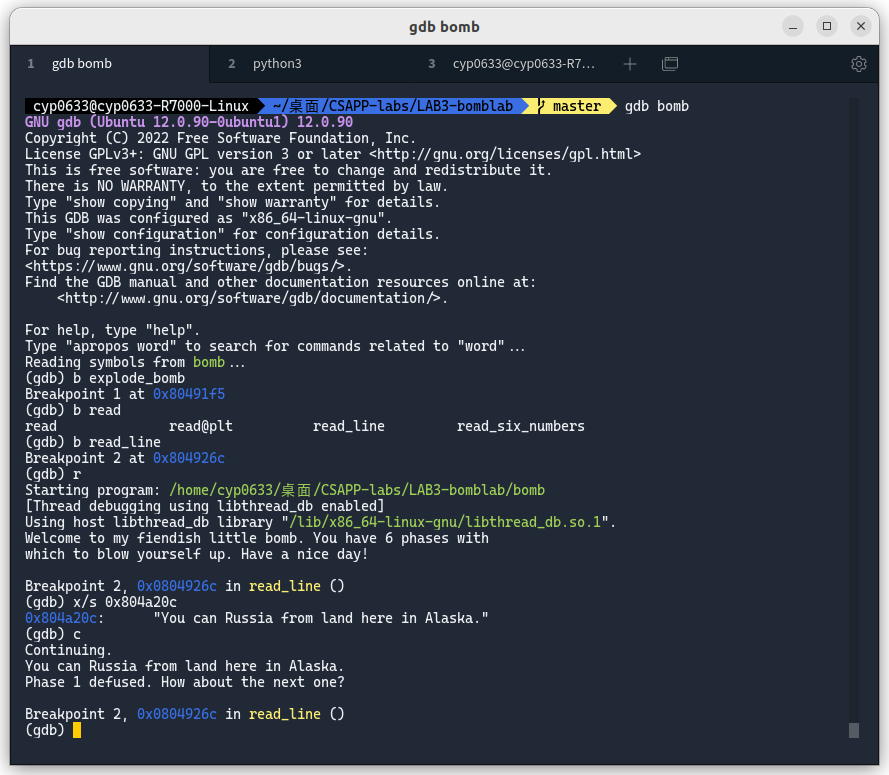Click the terminal scrollbar thumb
This screenshot has width=889, height=775.
(x=854, y=730)
